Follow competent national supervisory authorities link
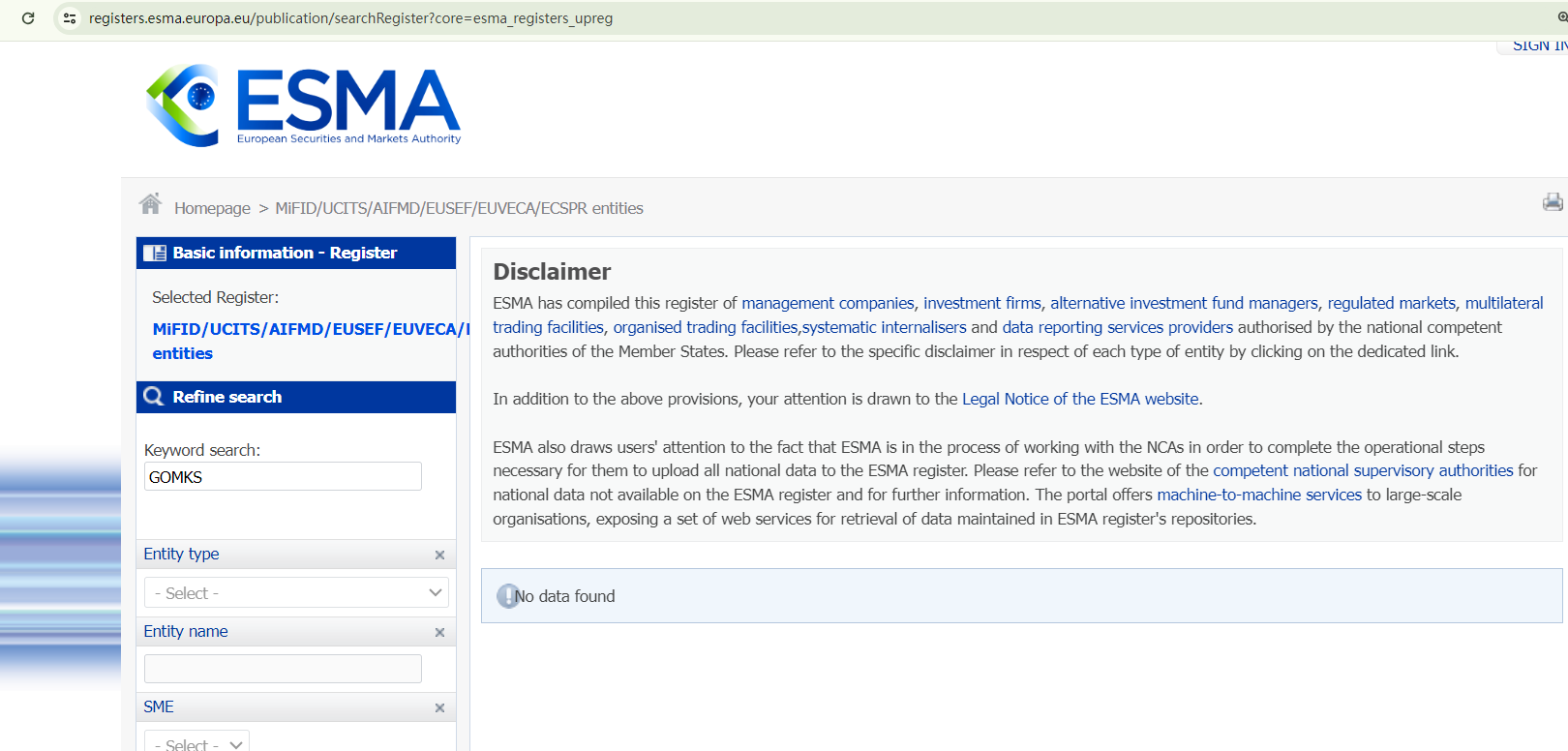 coord(1363,470)
